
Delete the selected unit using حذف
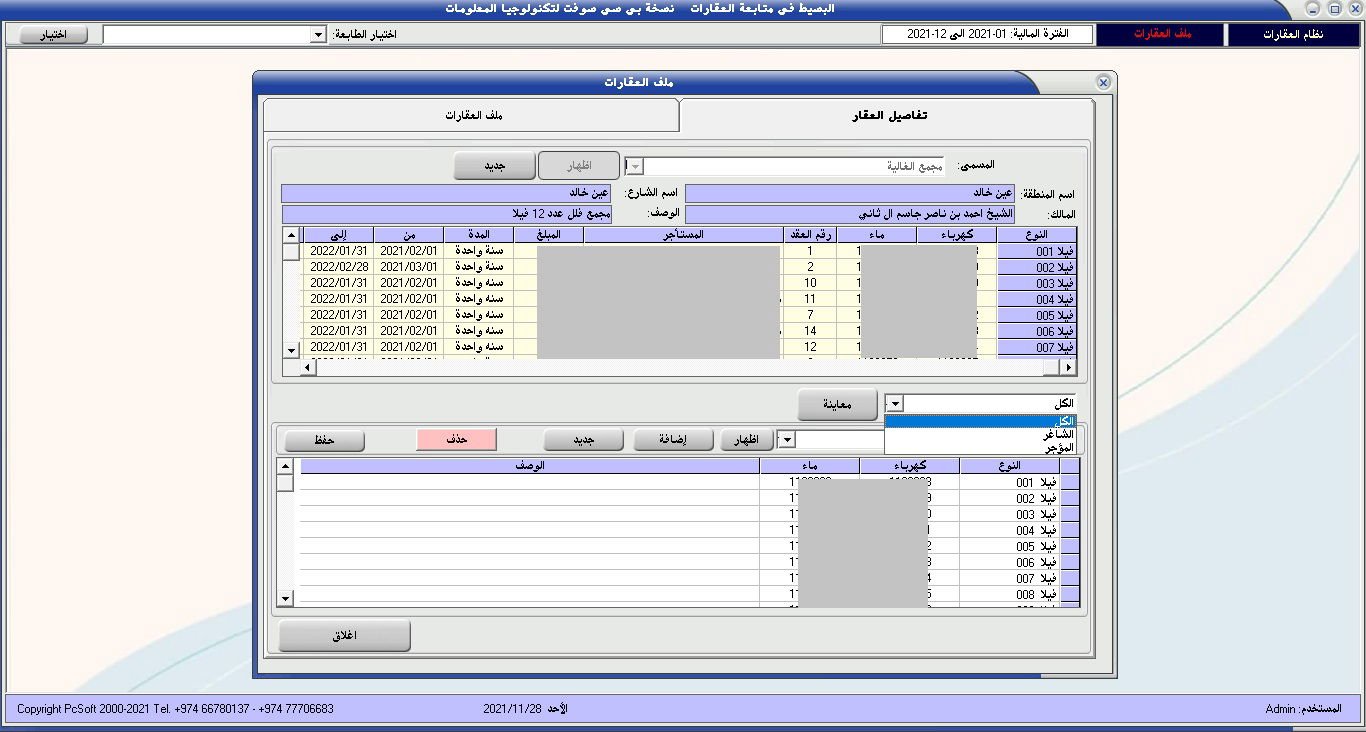[456, 439]
